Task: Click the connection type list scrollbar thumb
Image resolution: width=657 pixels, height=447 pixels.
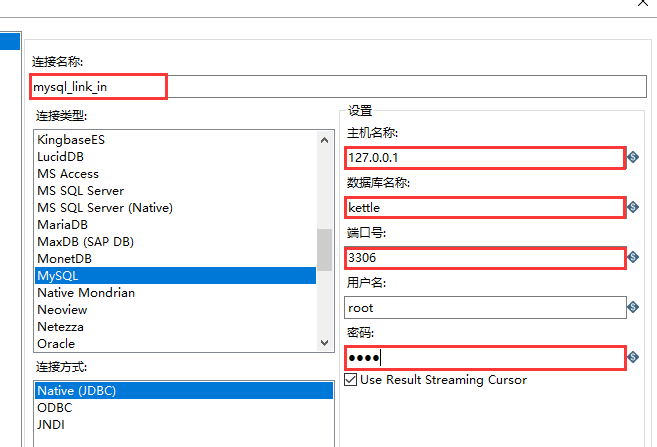Action: (324, 250)
